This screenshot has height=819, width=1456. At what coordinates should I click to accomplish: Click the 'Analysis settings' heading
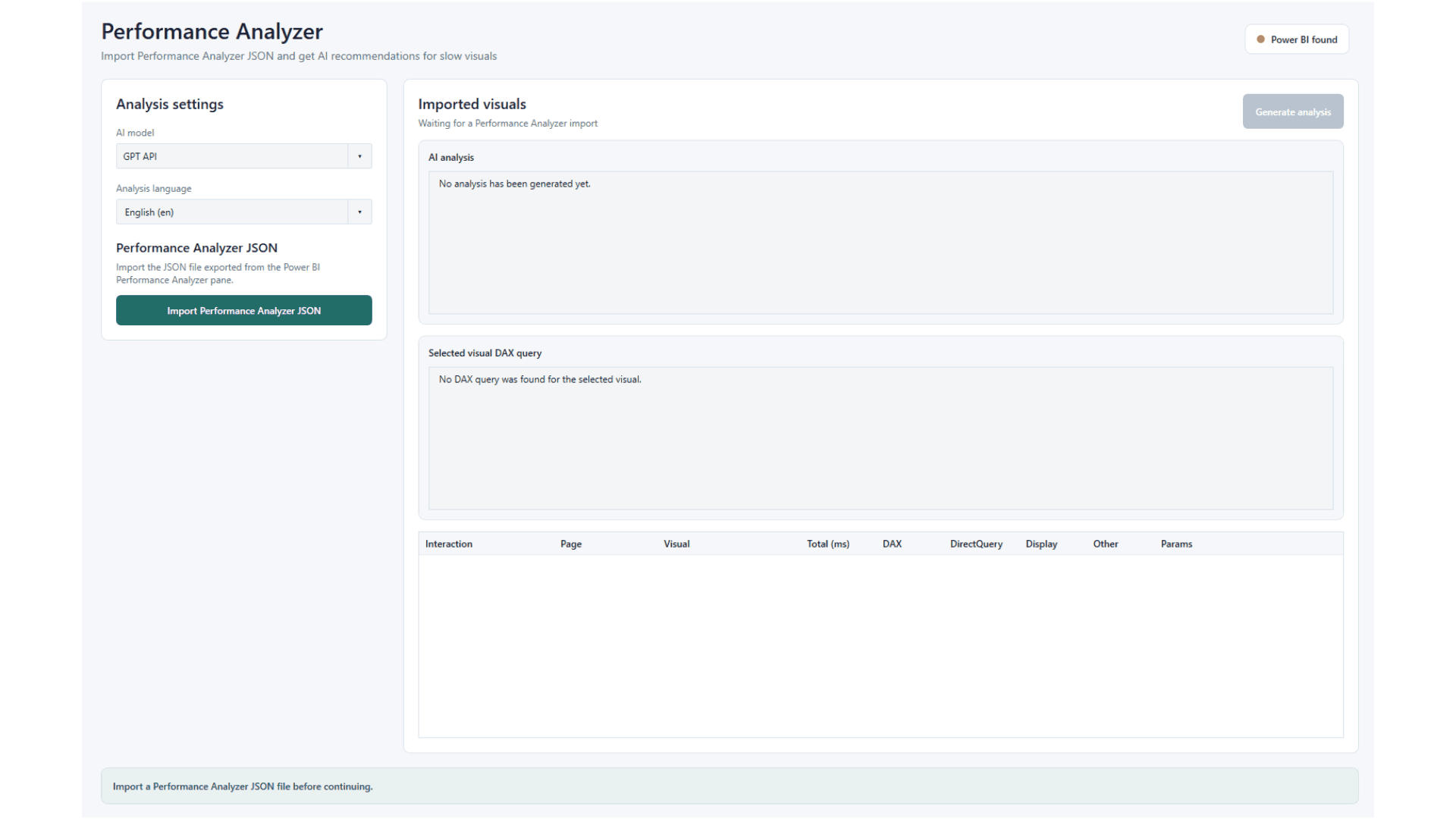(170, 104)
